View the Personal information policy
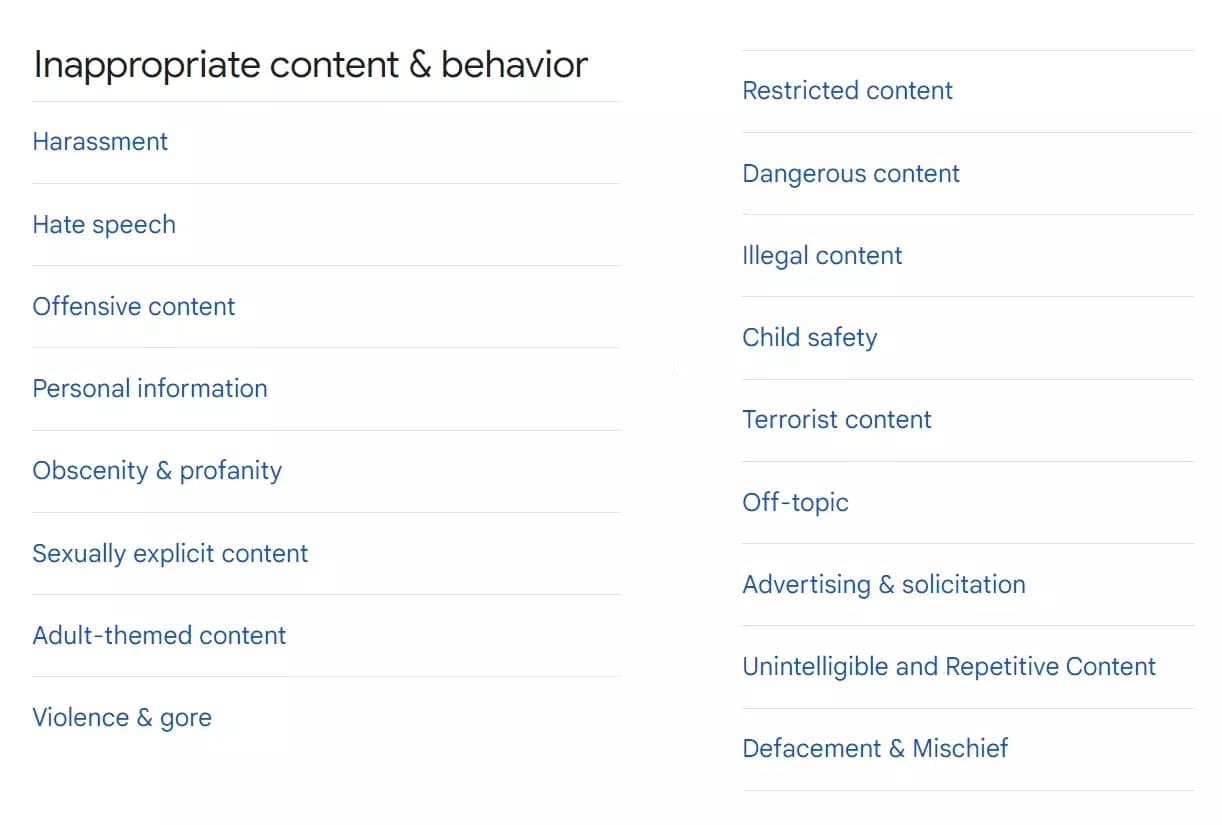 pos(150,388)
